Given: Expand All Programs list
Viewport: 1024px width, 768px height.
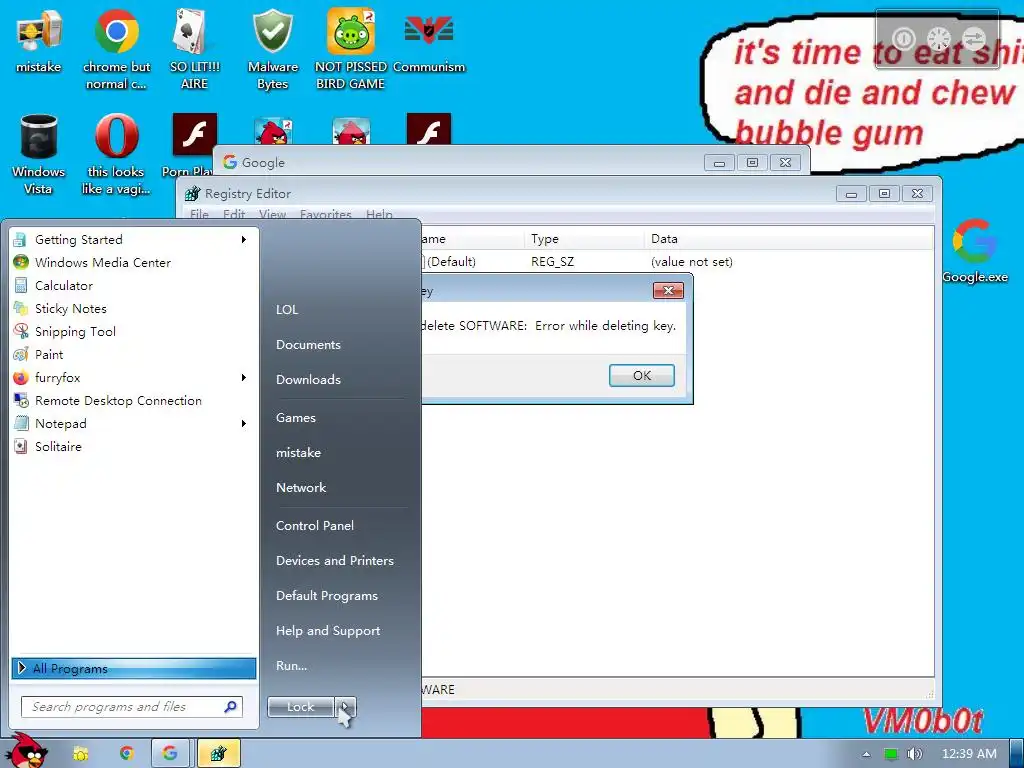Looking at the screenshot, I should coord(134,668).
